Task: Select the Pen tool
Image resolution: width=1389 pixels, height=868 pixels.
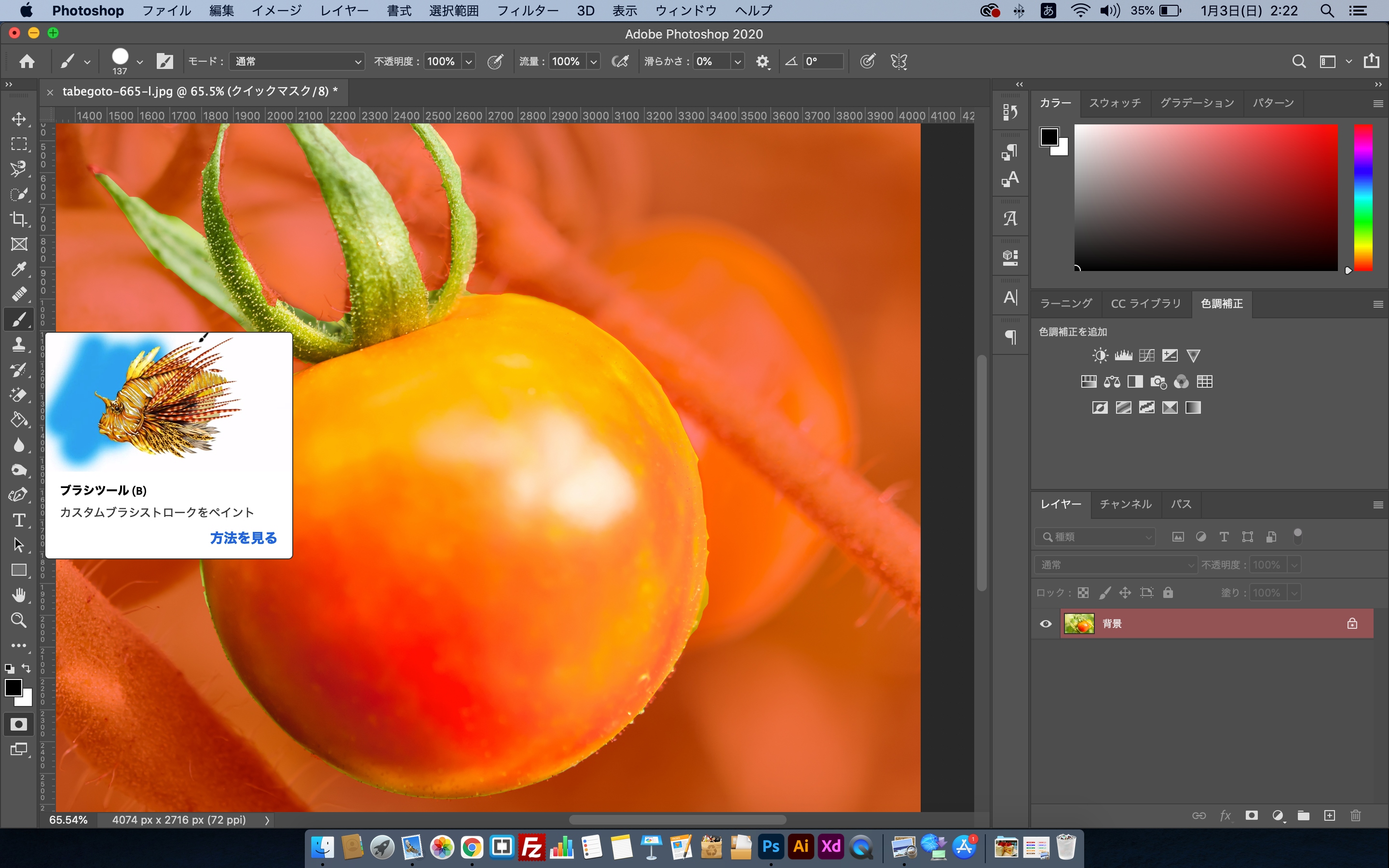Action: (x=19, y=495)
